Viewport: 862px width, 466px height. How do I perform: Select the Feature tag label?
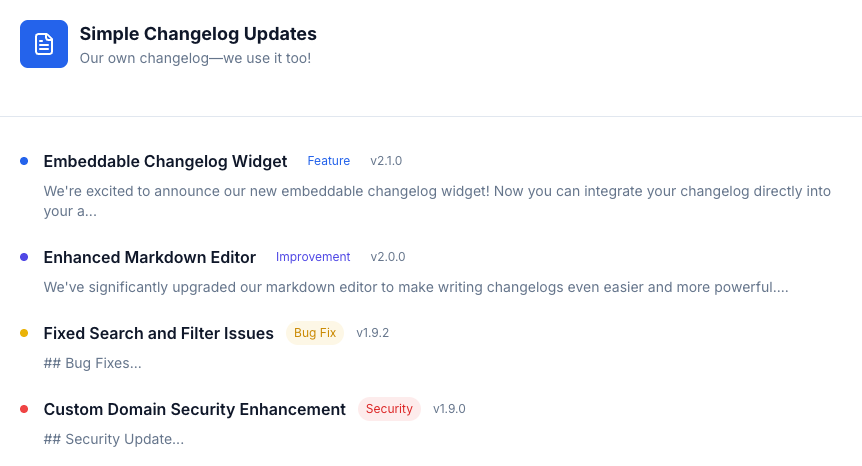pyautogui.click(x=329, y=161)
